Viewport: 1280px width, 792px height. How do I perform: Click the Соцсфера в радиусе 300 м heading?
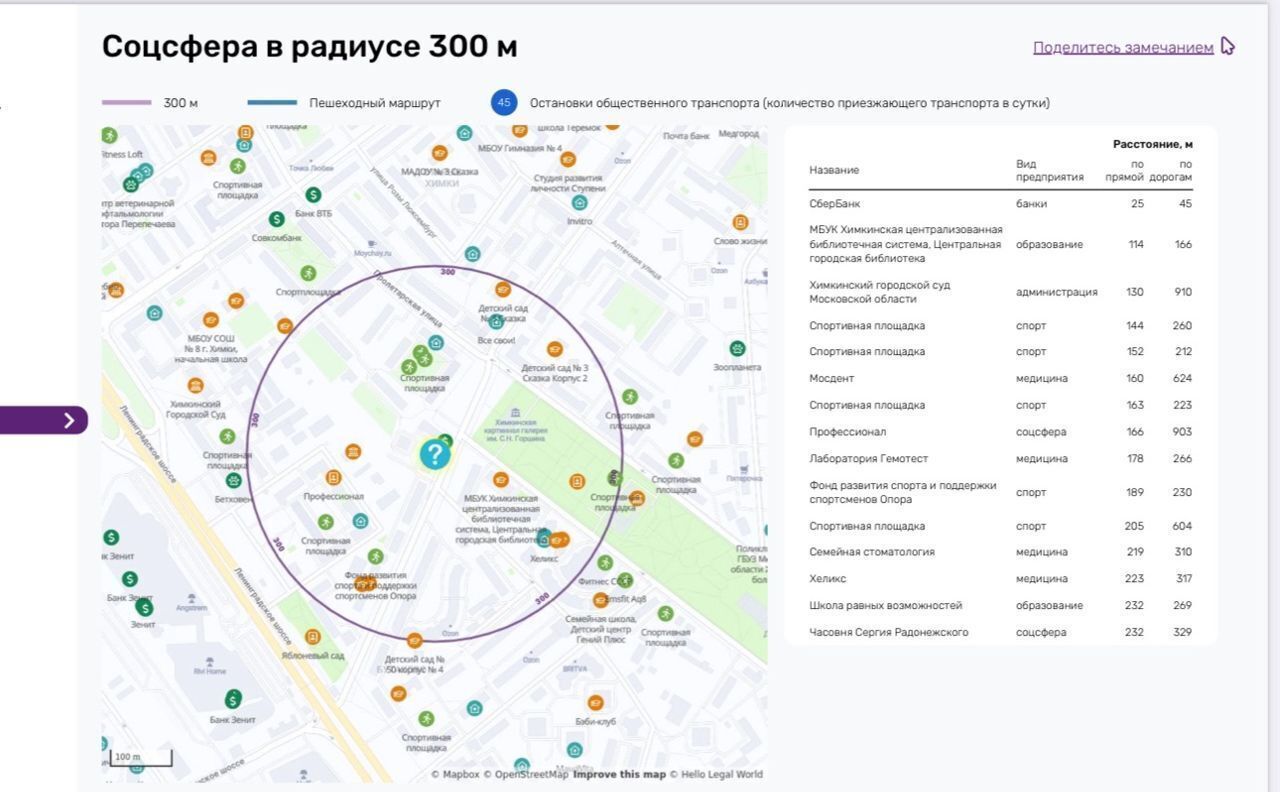pos(310,46)
